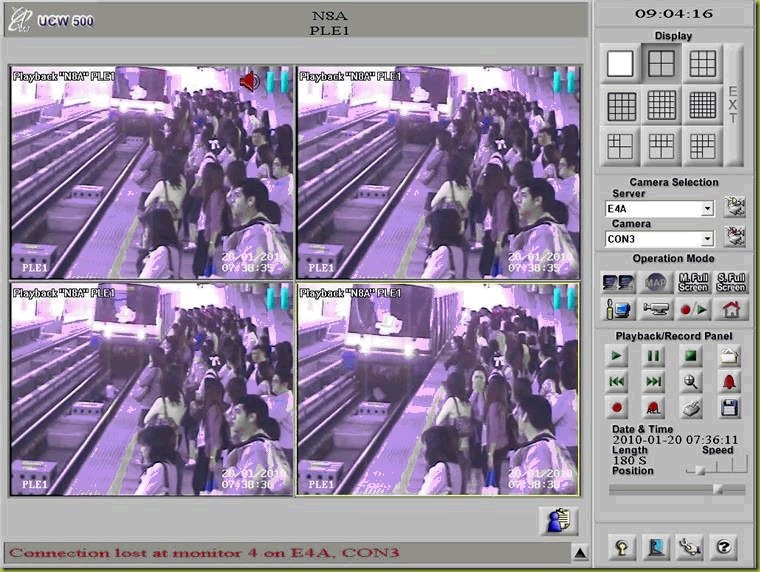Click the 2010-01-20 07:36:11 date and time value
The image size is (760, 572).
pos(675,440)
